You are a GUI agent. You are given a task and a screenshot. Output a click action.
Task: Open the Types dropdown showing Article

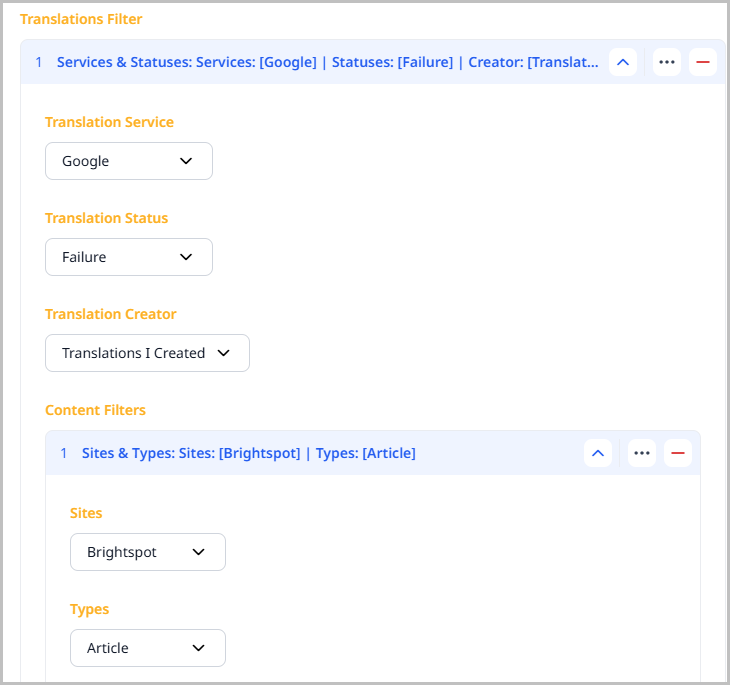[148, 648]
